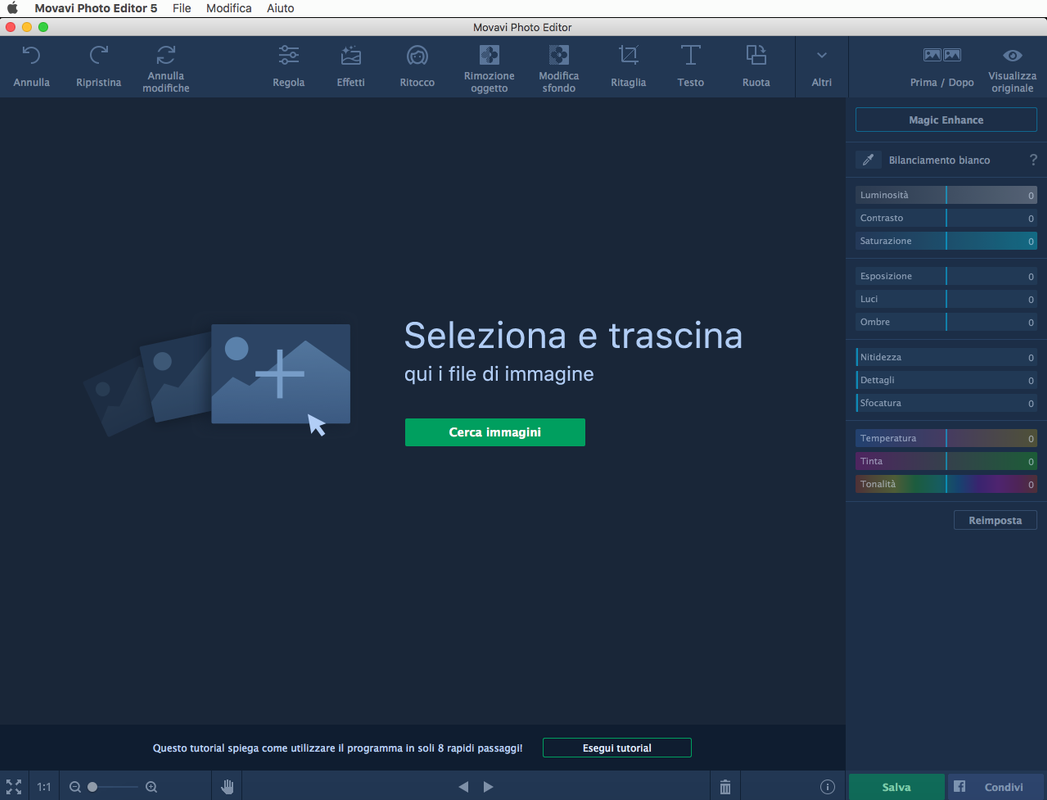Open Rimozione oggetto tool

489,67
